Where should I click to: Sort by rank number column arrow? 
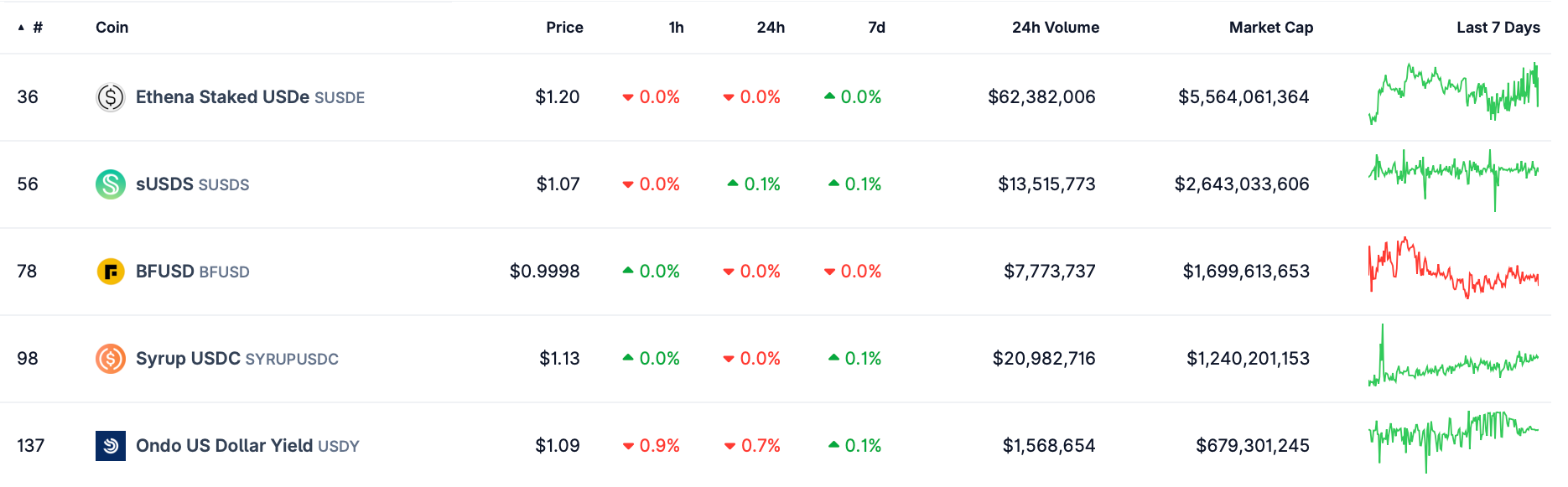tap(22, 28)
